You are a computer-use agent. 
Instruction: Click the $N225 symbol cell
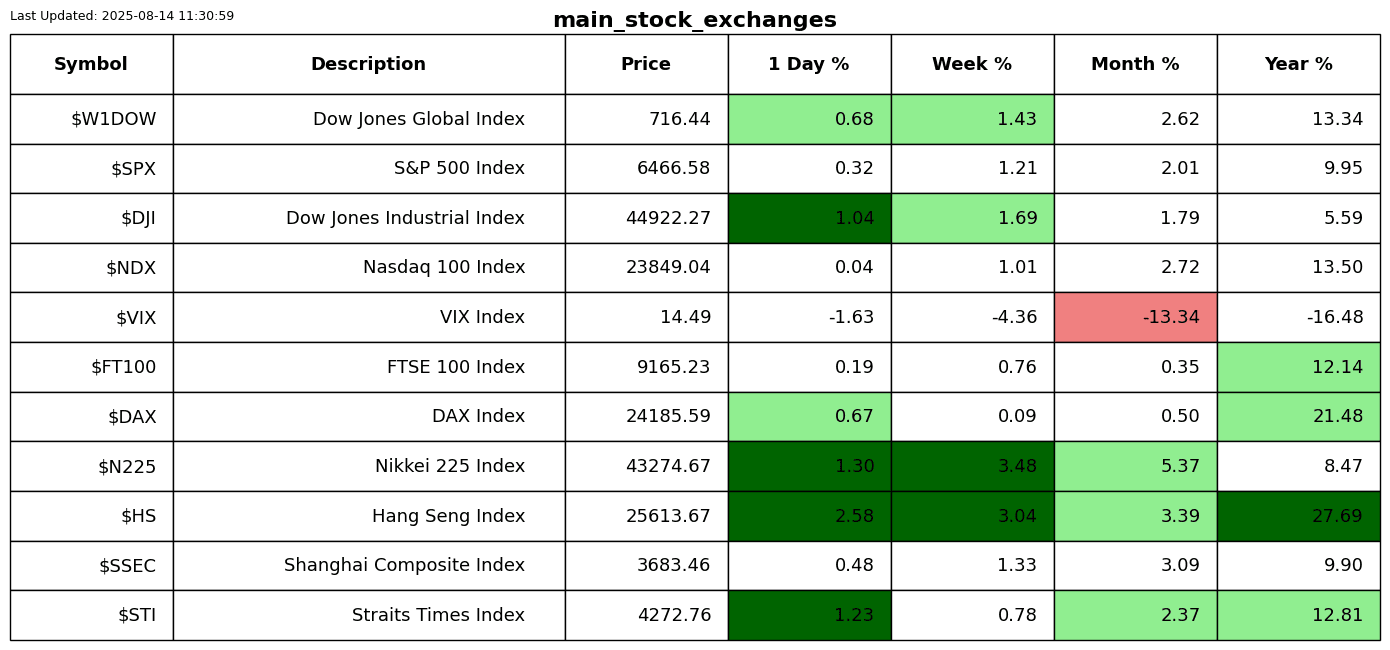tap(127, 467)
